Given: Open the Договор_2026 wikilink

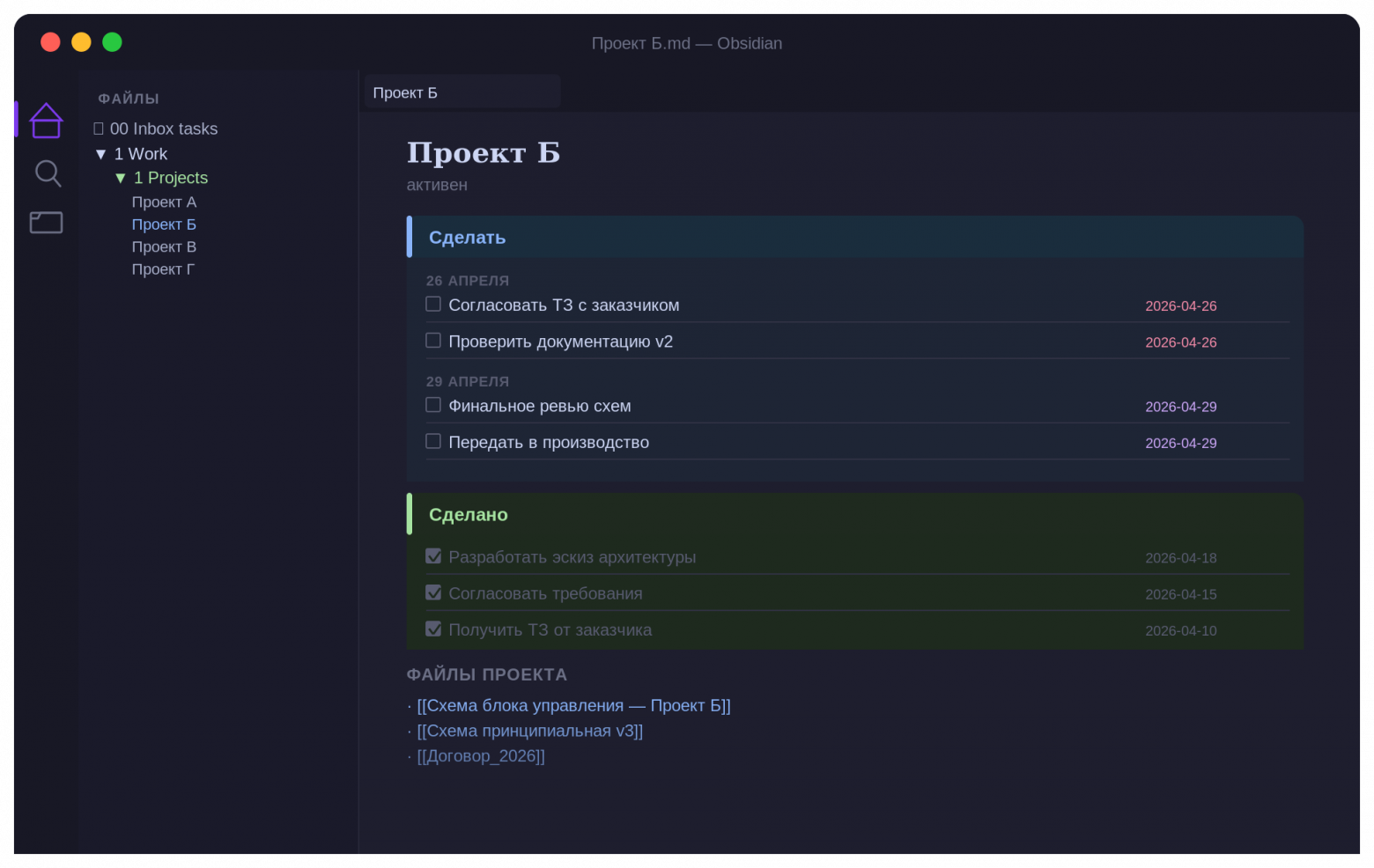Looking at the screenshot, I should click(x=481, y=755).
